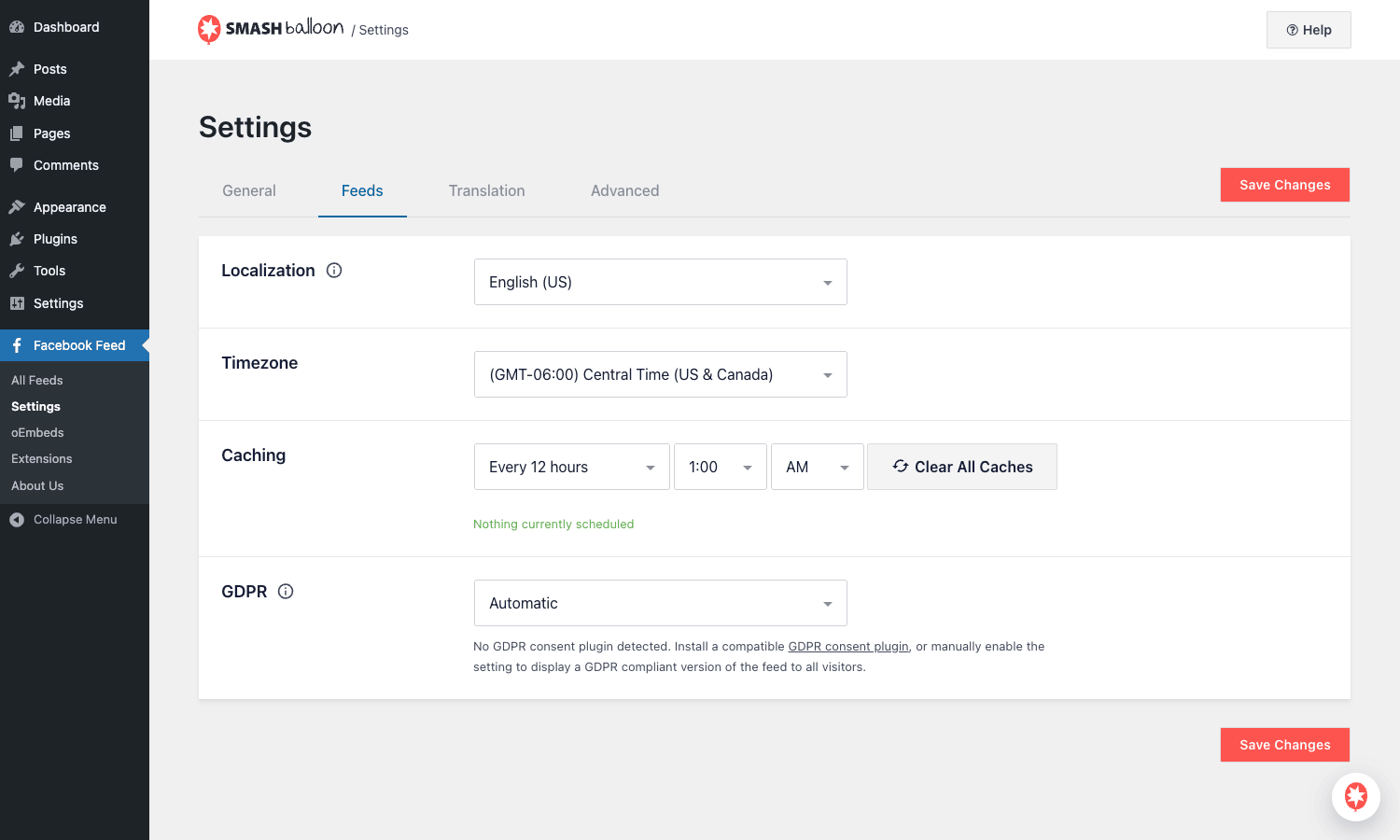Click the Media icon in sidebar
Screen dimensions: 1400x840
point(17,101)
